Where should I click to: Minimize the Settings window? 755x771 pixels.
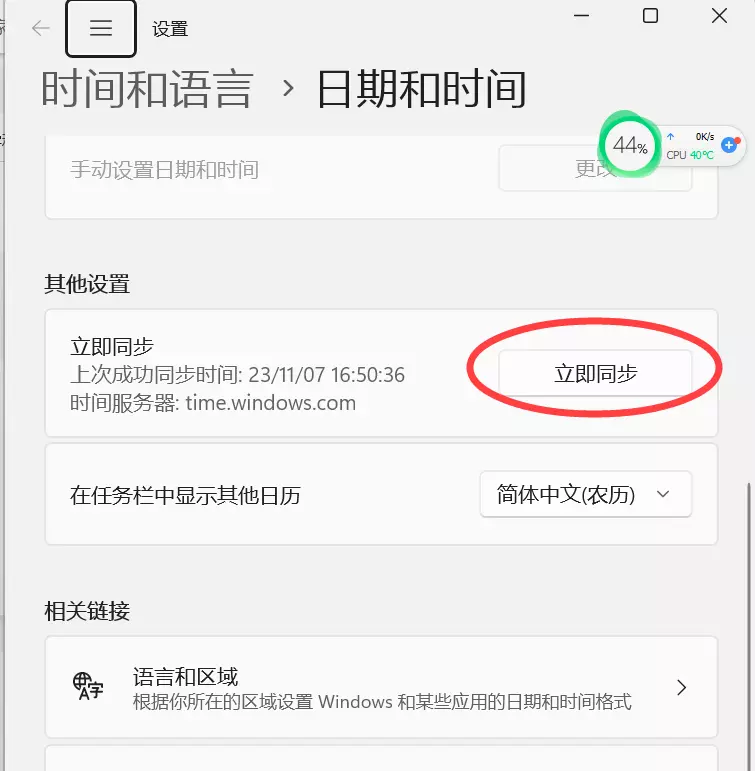coord(581,16)
